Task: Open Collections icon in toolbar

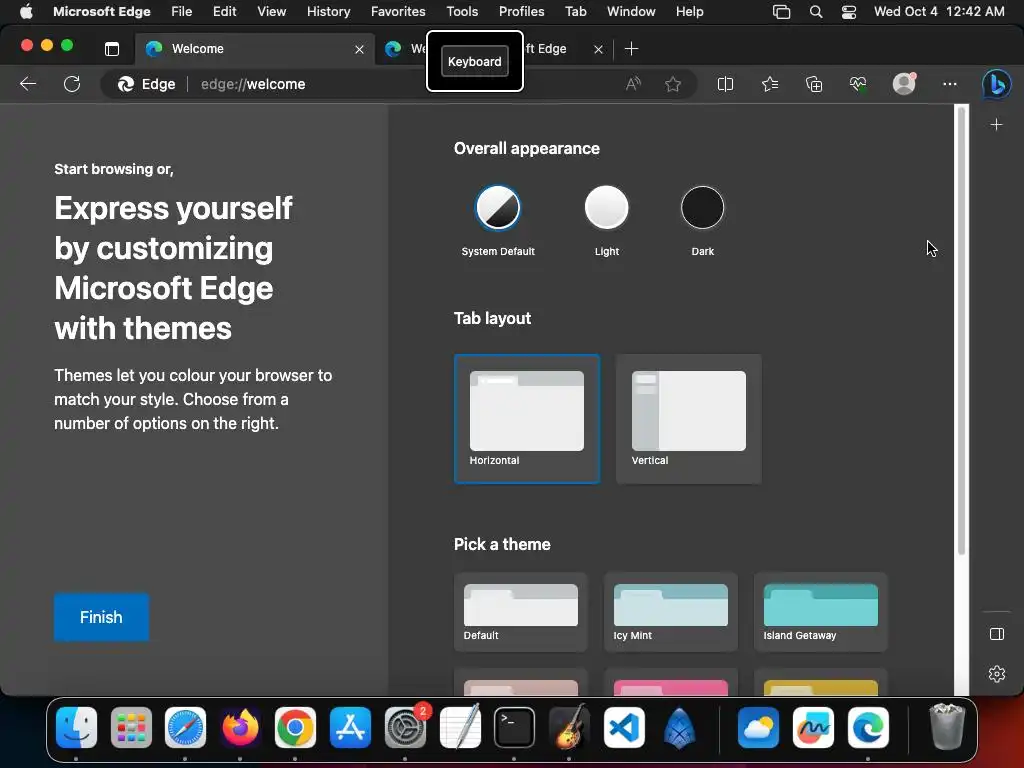Action: [x=814, y=84]
